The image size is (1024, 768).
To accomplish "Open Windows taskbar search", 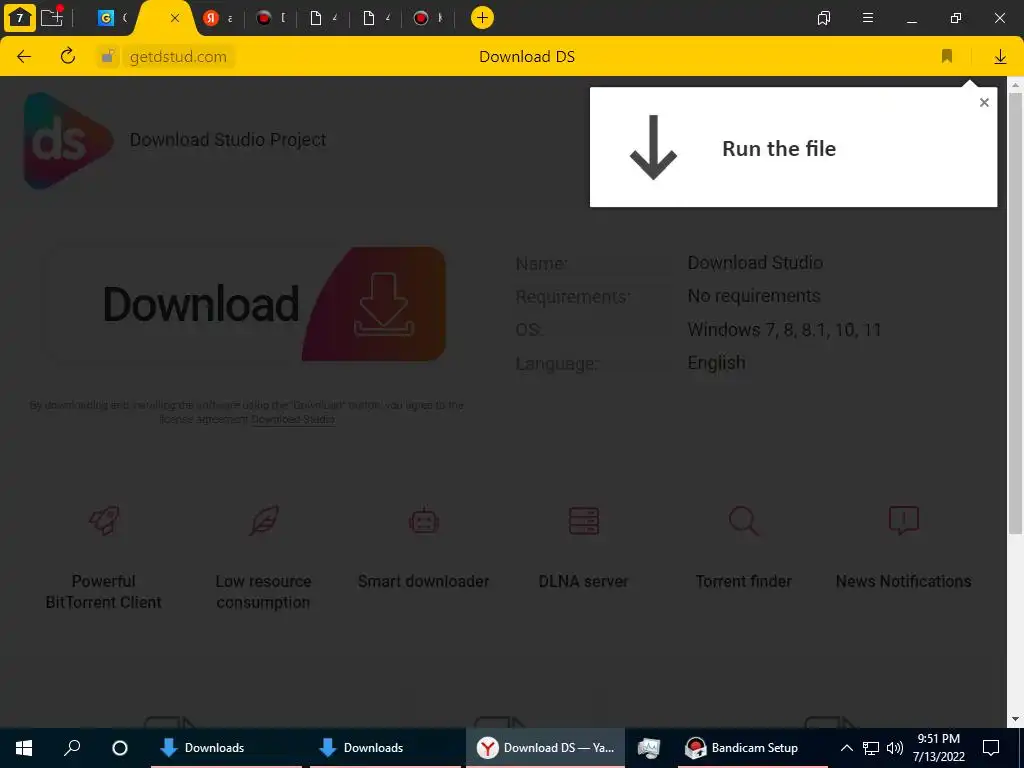I will point(72,748).
